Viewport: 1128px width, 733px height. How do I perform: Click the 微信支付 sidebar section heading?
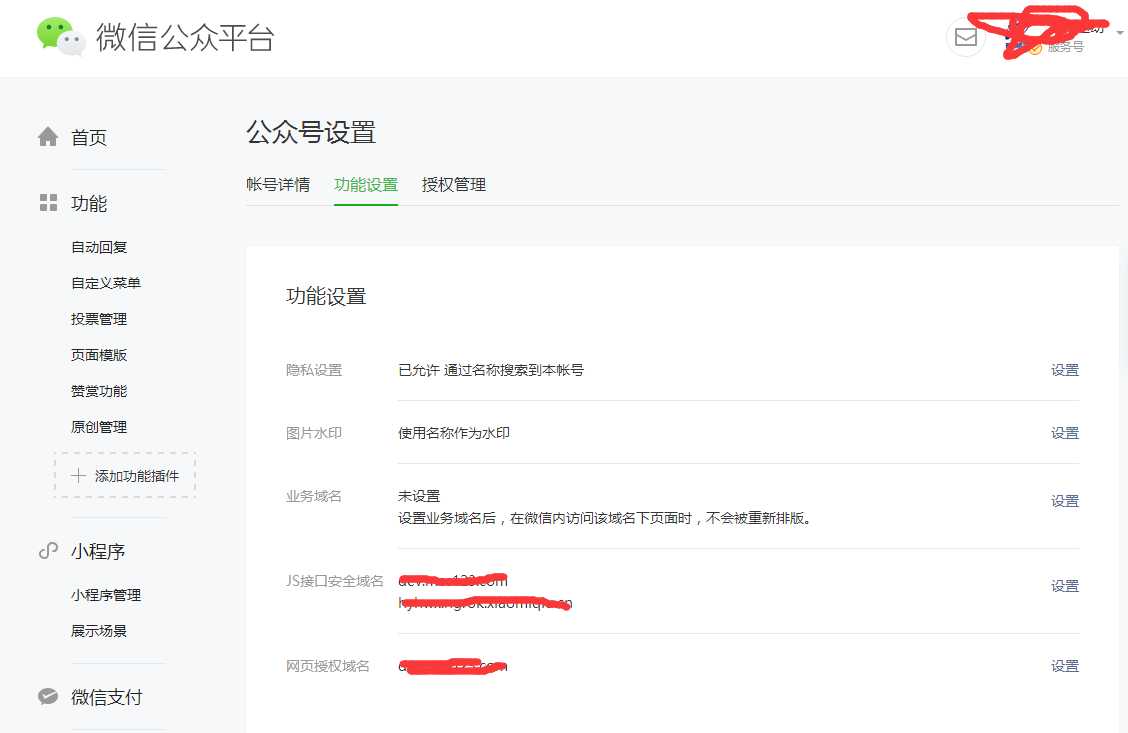pyautogui.click(x=106, y=697)
